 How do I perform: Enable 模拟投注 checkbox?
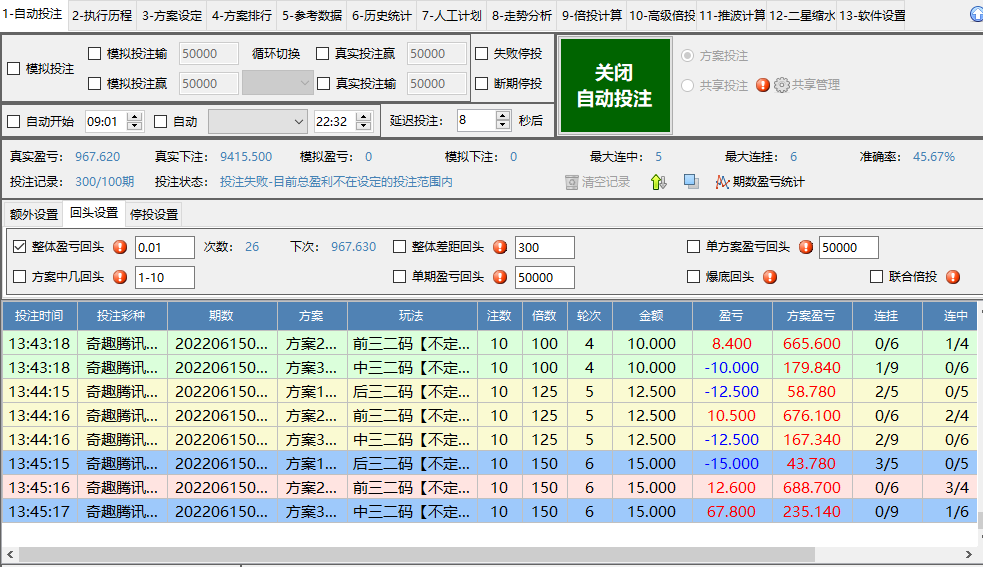(14, 69)
